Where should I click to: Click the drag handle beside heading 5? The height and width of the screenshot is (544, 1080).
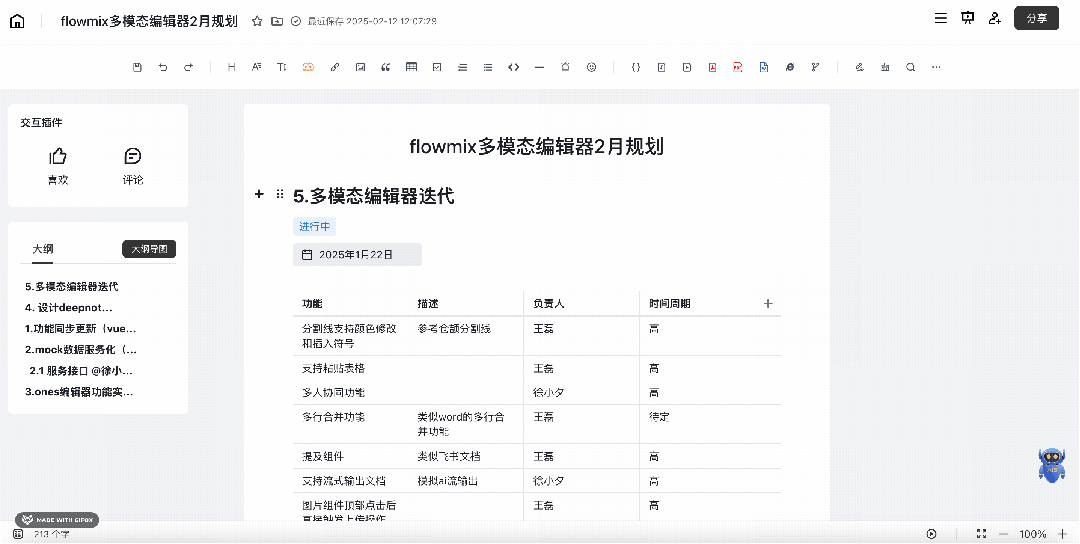click(x=280, y=194)
